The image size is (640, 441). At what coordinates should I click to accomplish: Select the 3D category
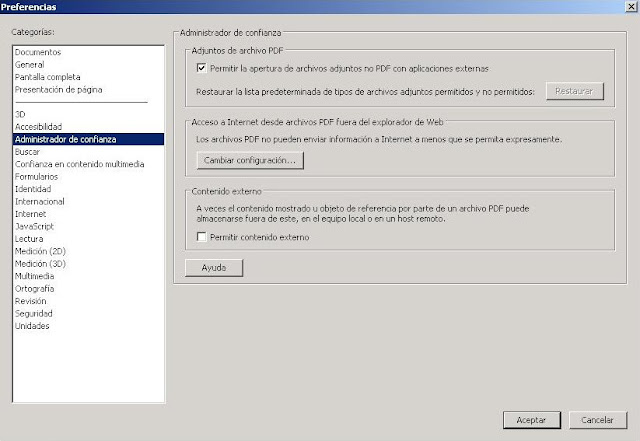[20, 114]
